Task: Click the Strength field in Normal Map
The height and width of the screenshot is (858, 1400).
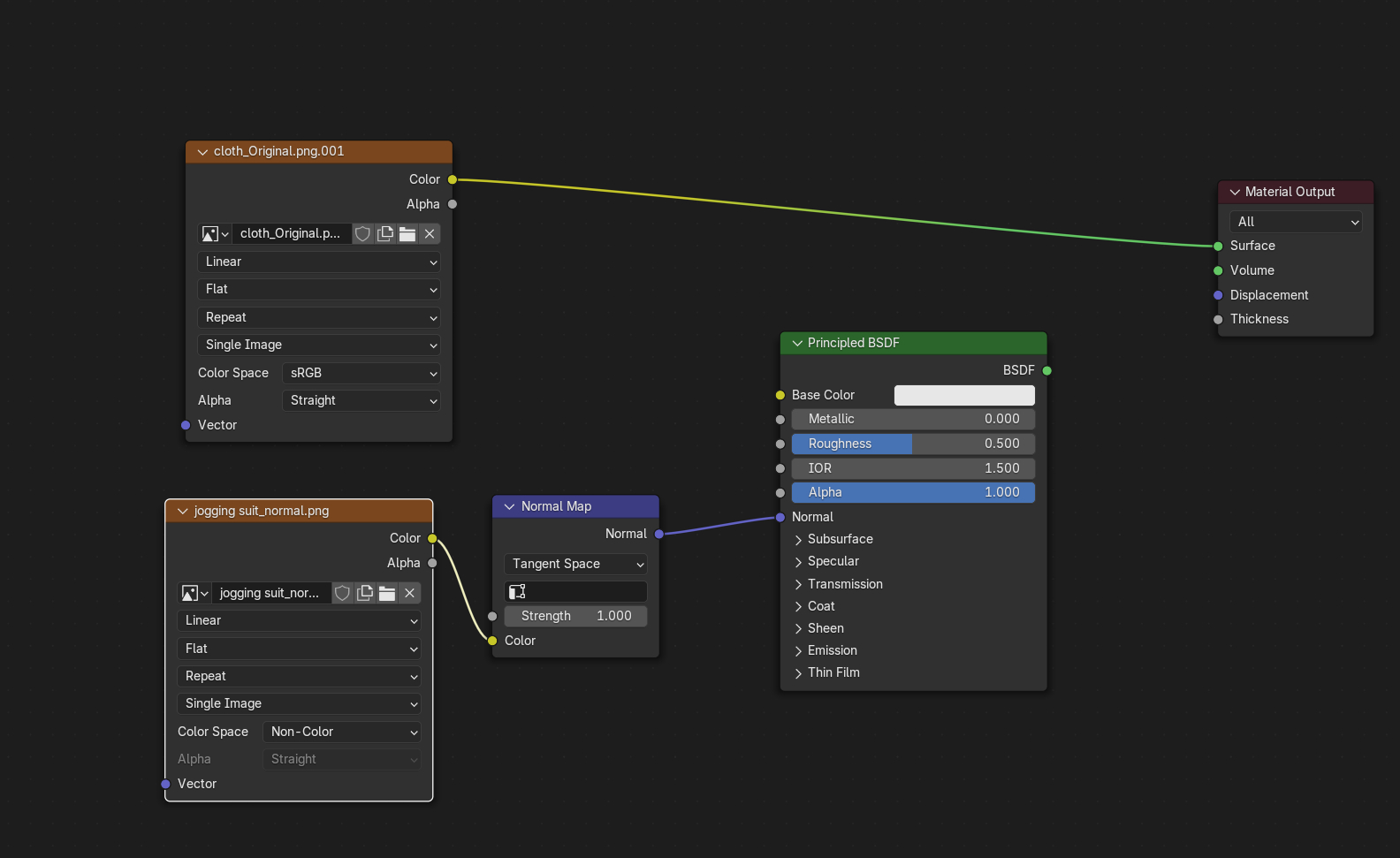Action: (x=575, y=616)
